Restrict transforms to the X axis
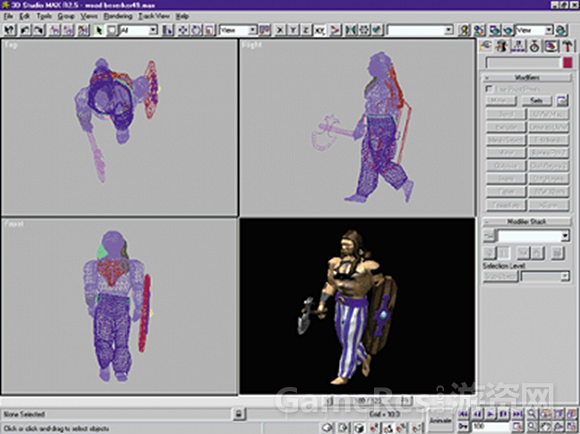This screenshot has width=580, height=434. (x=280, y=30)
